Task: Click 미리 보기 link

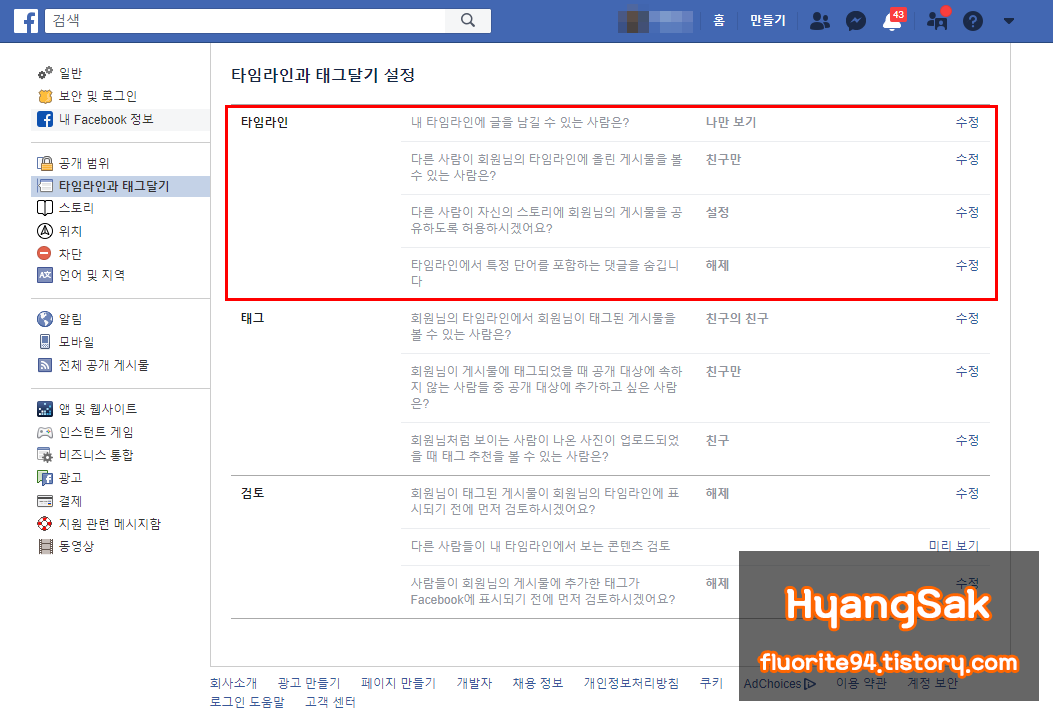Action: pos(954,546)
